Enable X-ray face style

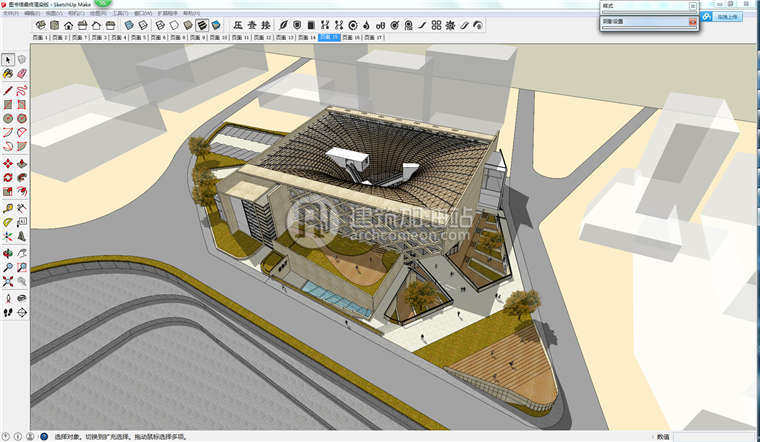pos(129,25)
